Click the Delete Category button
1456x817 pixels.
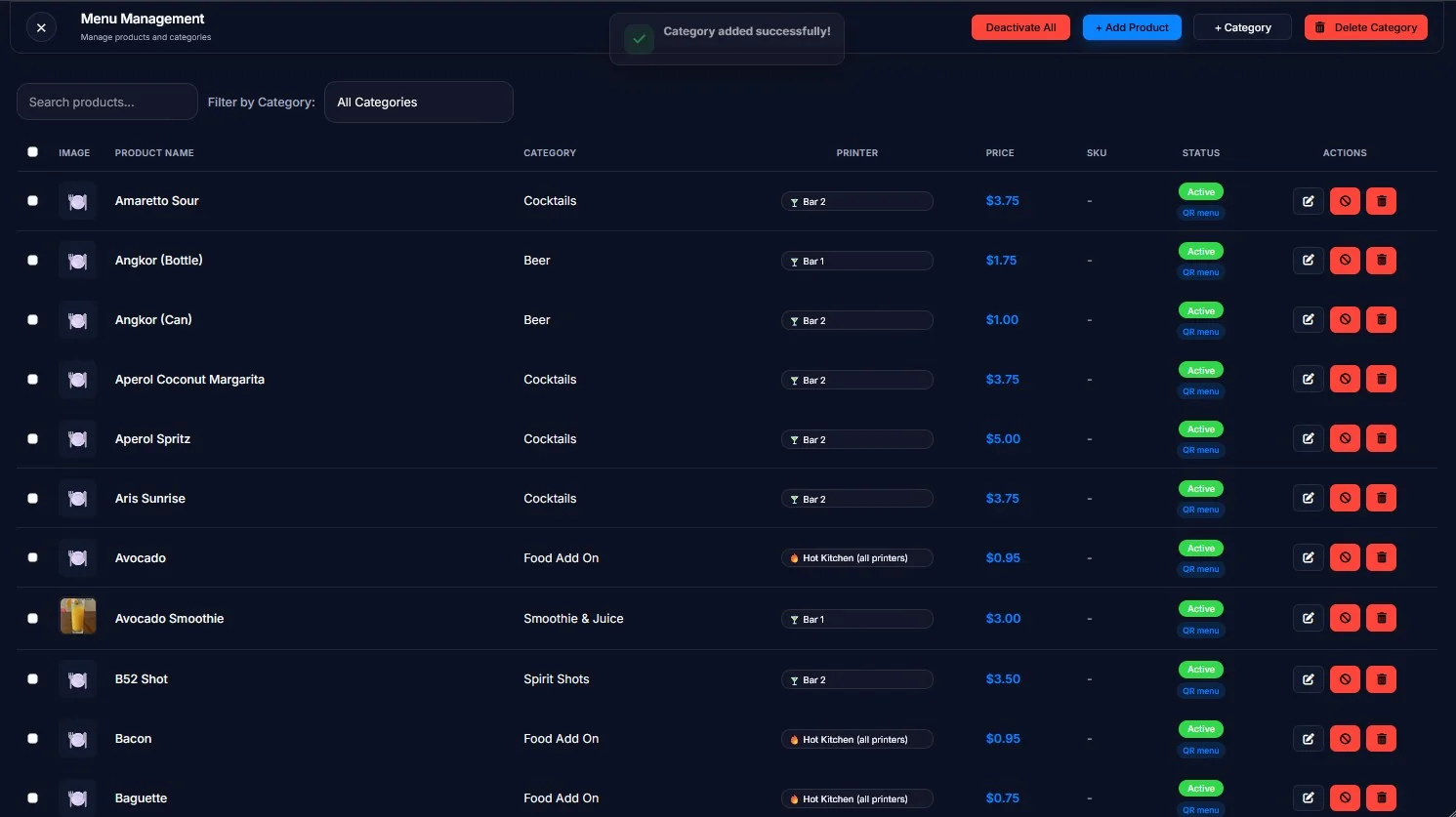coord(1365,27)
